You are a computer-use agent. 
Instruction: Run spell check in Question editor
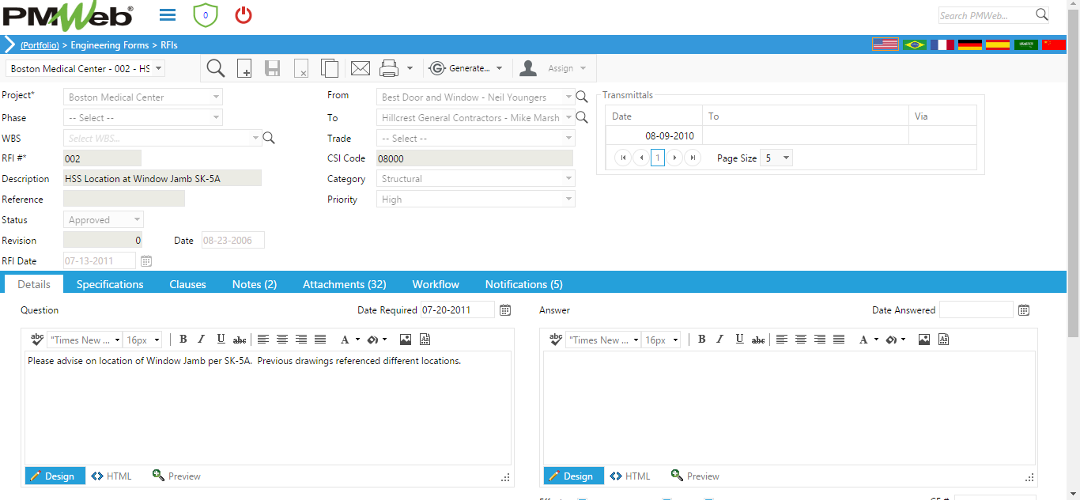pos(37,339)
